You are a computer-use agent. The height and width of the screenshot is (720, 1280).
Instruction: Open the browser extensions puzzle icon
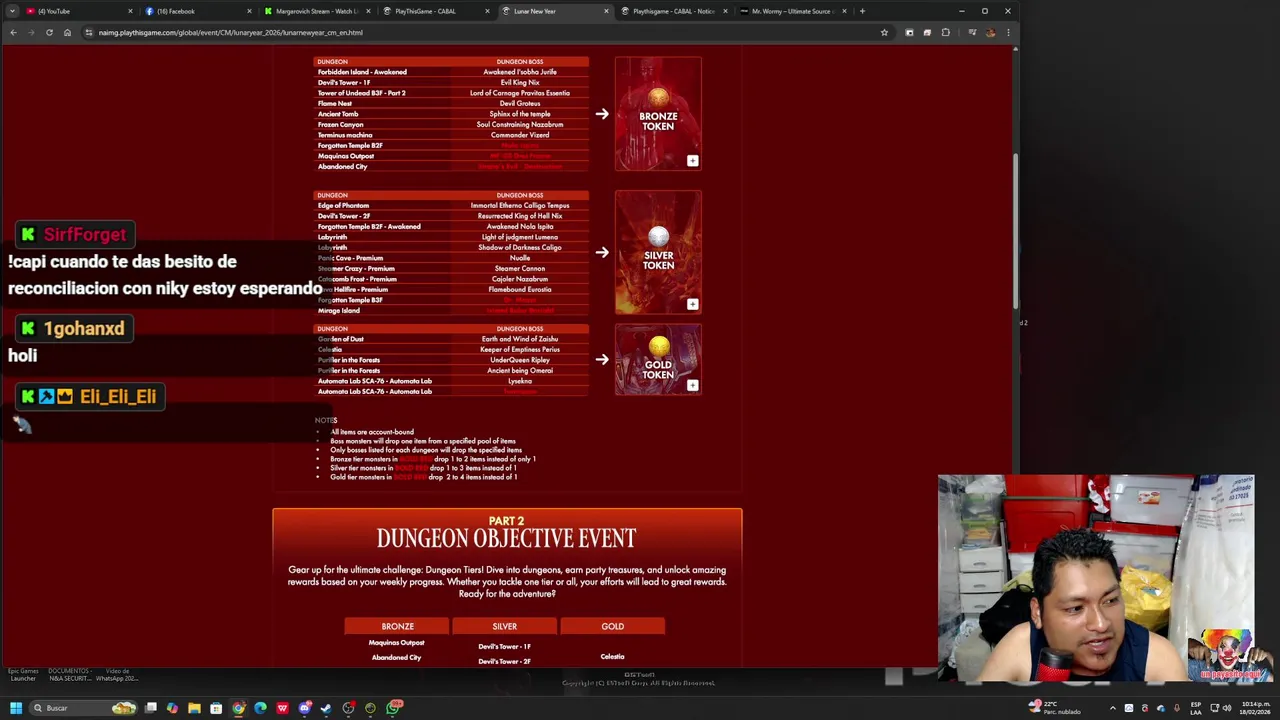[945, 32]
